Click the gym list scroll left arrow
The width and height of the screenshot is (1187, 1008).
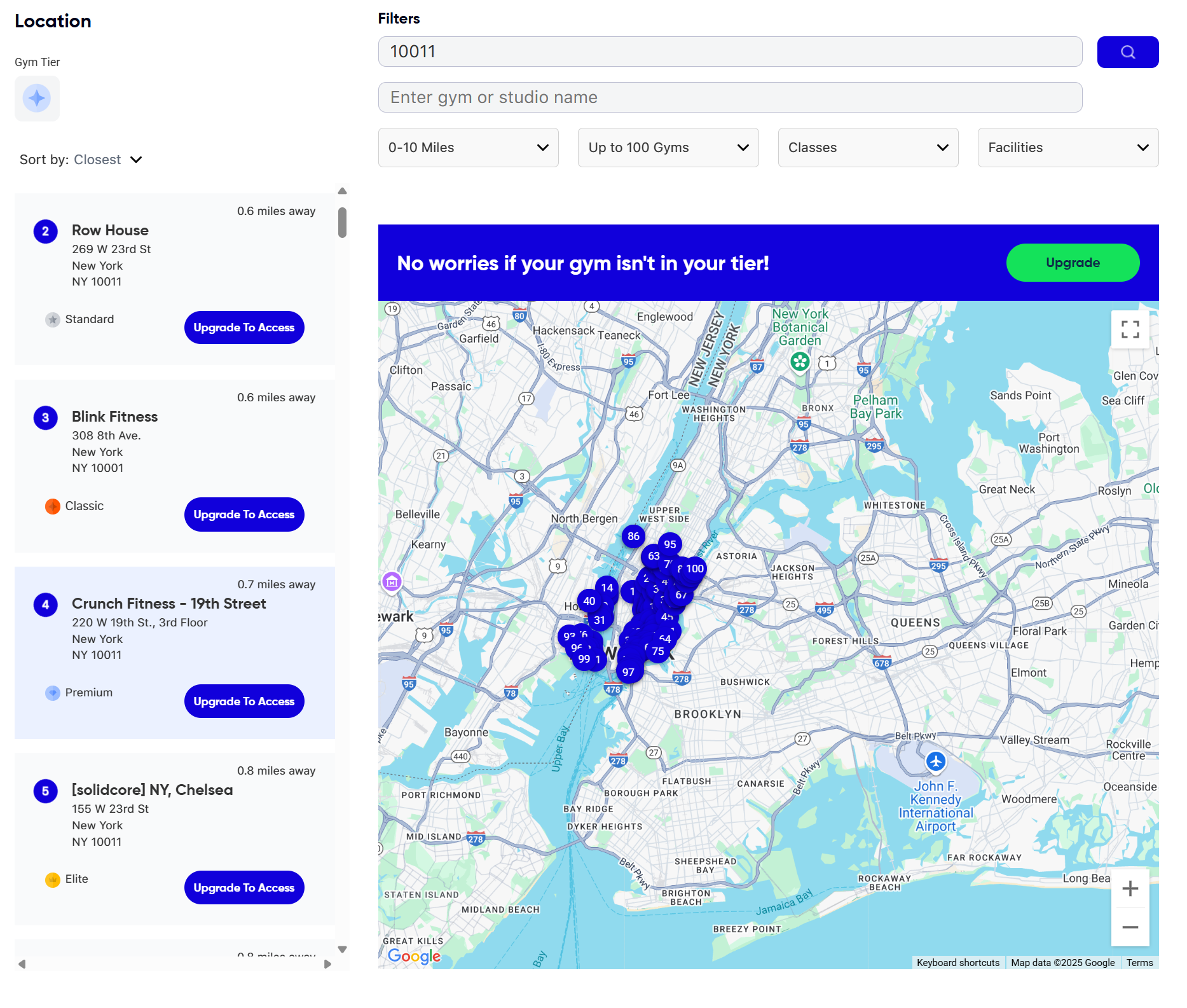pyautogui.click(x=22, y=964)
